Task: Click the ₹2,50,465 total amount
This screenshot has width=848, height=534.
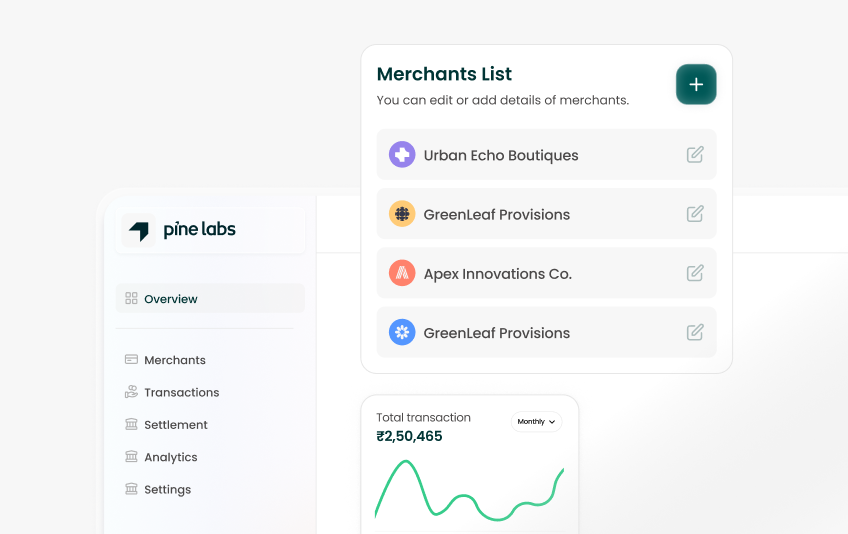Action: (x=409, y=436)
